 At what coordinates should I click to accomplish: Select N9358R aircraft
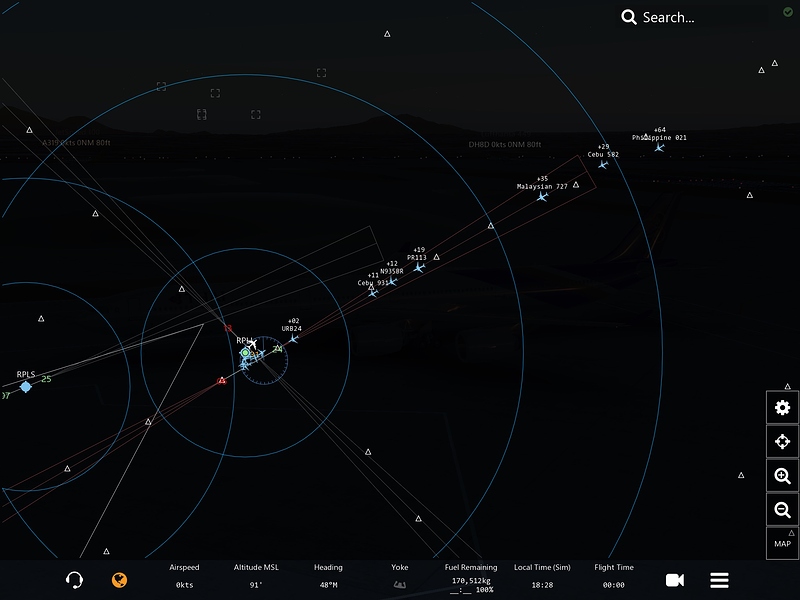[x=392, y=281]
